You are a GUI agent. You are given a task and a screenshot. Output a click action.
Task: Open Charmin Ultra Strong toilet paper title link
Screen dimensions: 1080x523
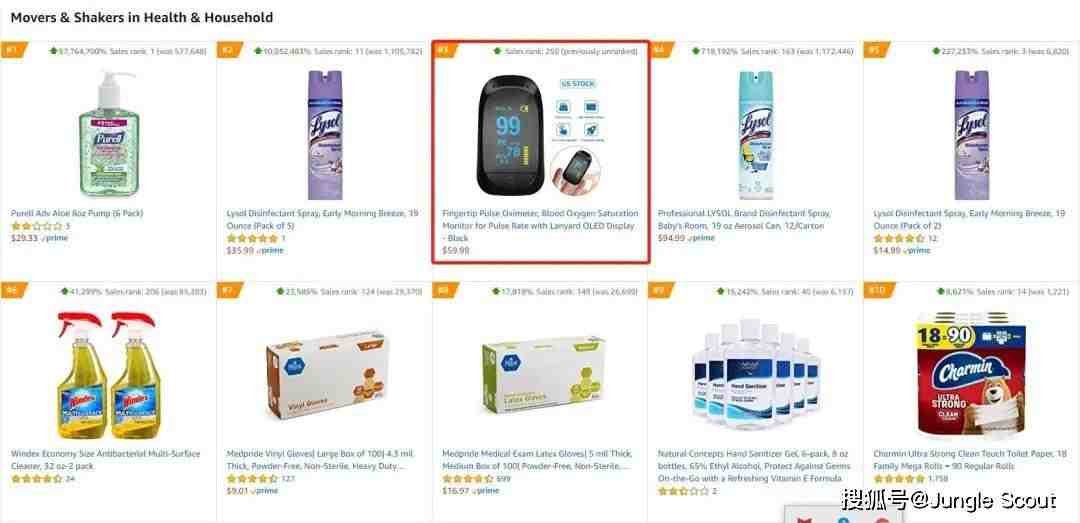click(x=970, y=460)
